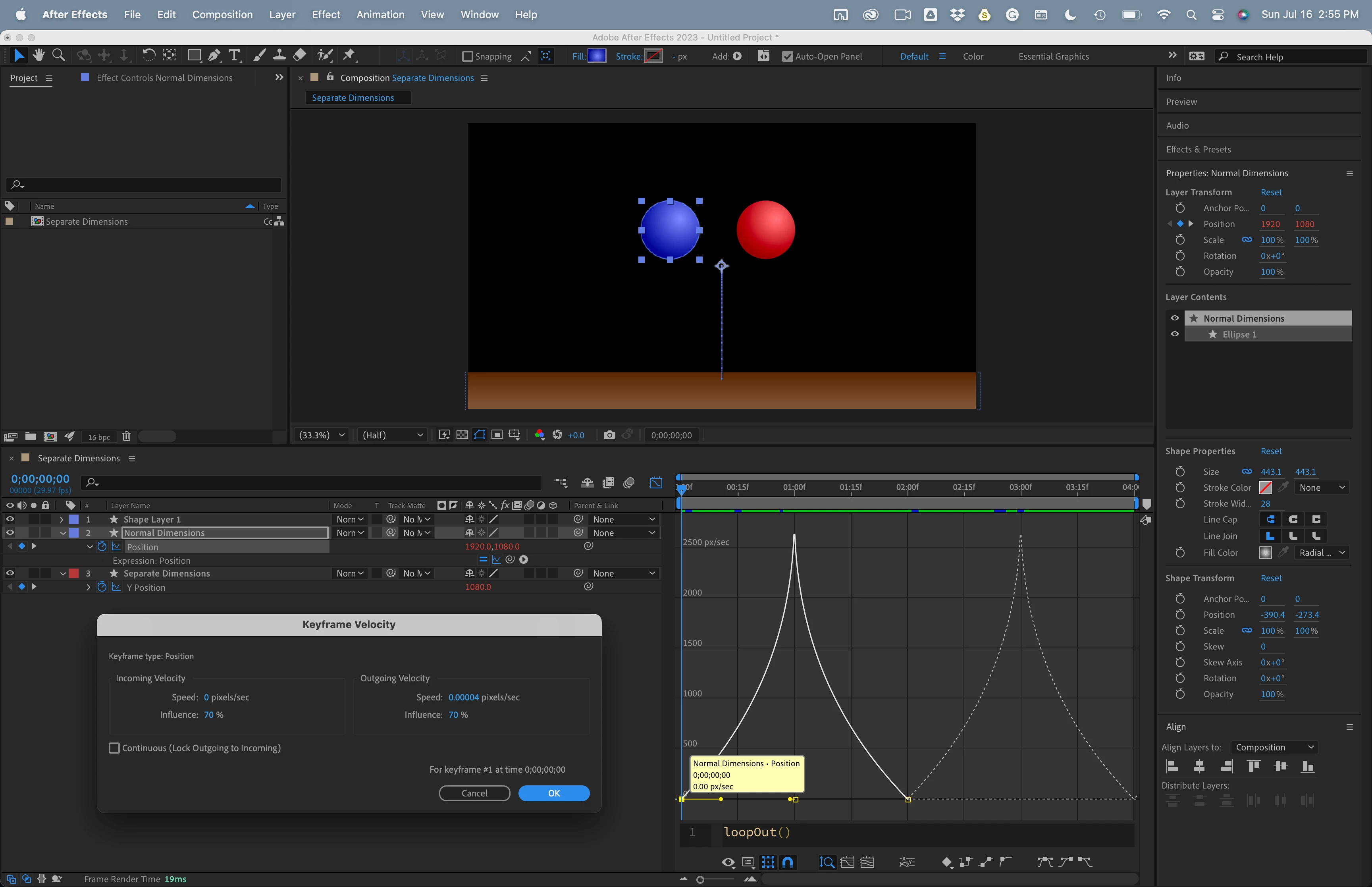Check Continuous Lock Outgoing to Incoming

[x=115, y=748]
